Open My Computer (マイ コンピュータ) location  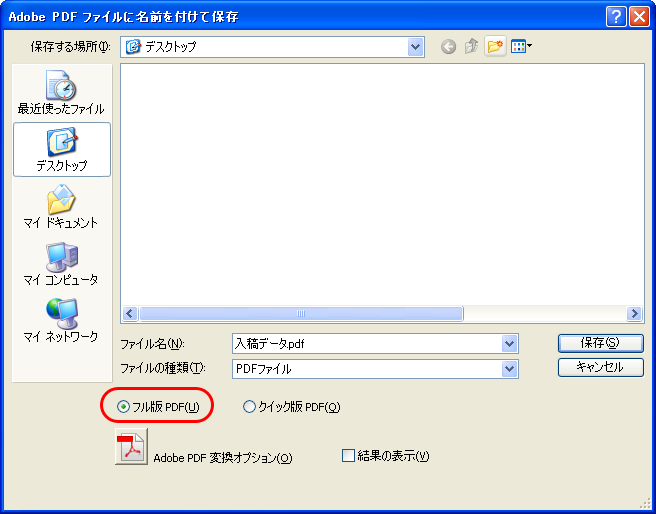click(61, 263)
